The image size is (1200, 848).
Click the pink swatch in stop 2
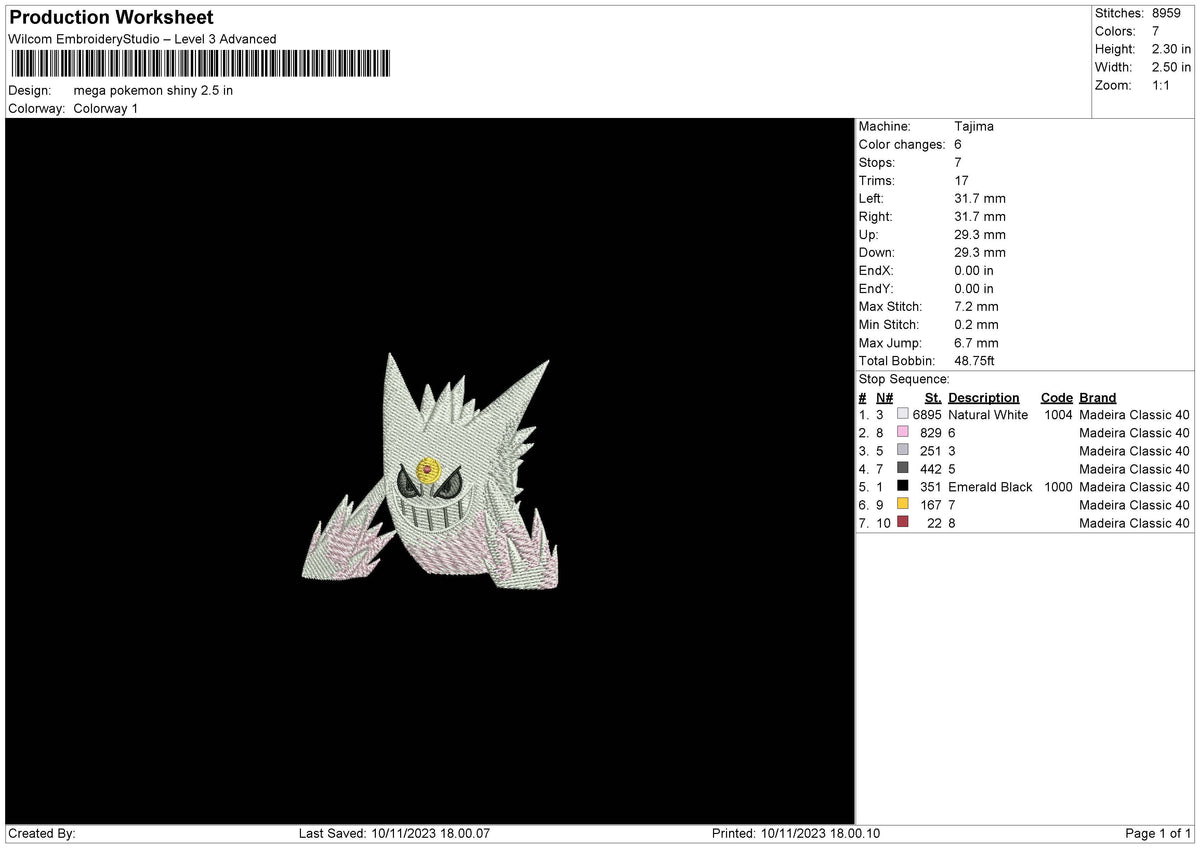(903, 433)
